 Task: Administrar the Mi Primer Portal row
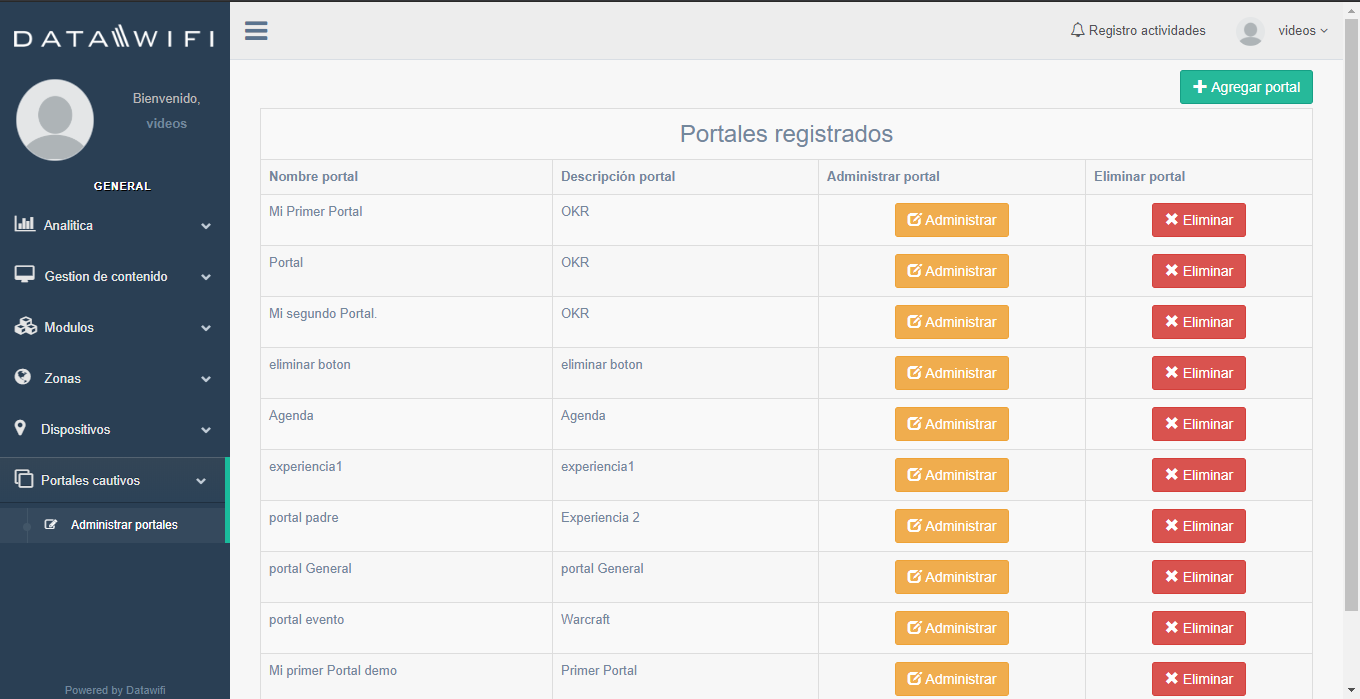[x=952, y=220]
